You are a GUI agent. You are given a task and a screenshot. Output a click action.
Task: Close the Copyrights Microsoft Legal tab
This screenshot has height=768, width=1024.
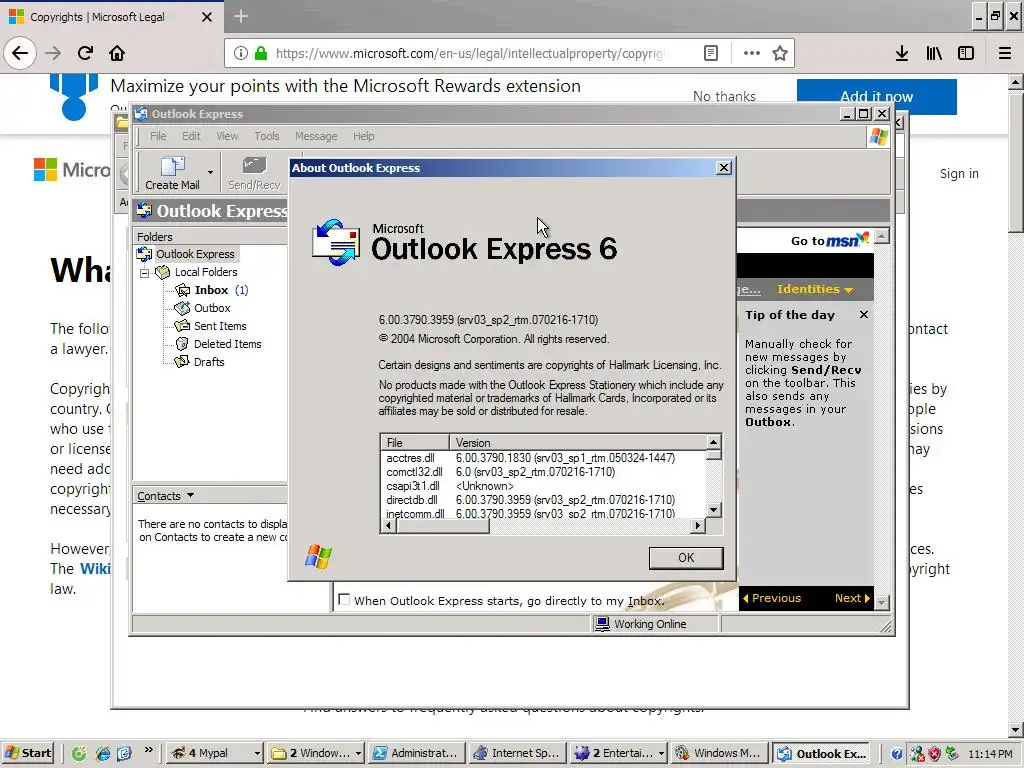pyautogui.click(x=207, y=17)
